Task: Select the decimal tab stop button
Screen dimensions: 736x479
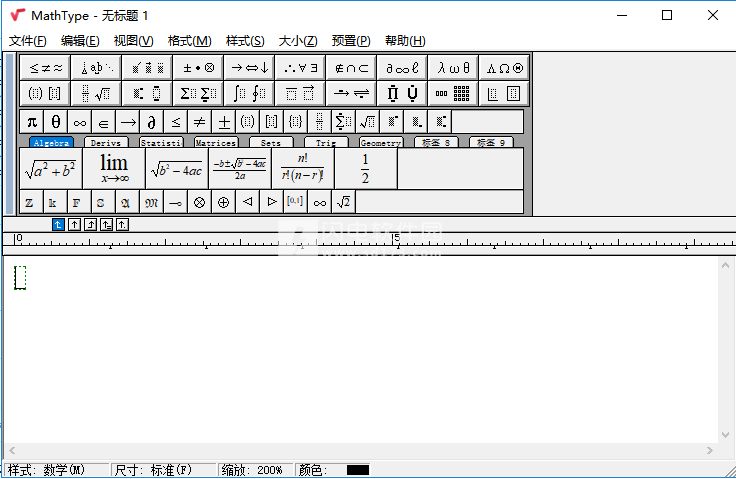Action: click(122, 225)
